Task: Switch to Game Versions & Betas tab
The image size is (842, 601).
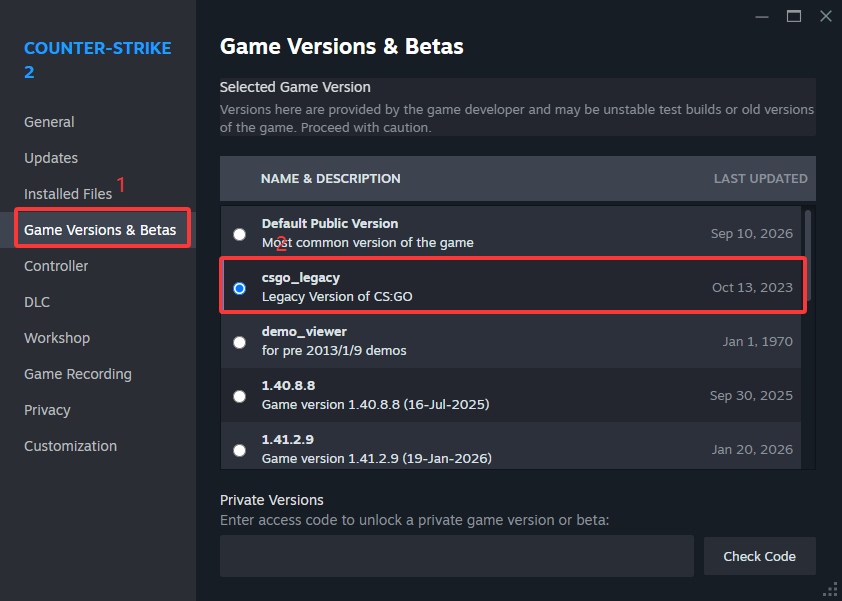Action: 100,230
